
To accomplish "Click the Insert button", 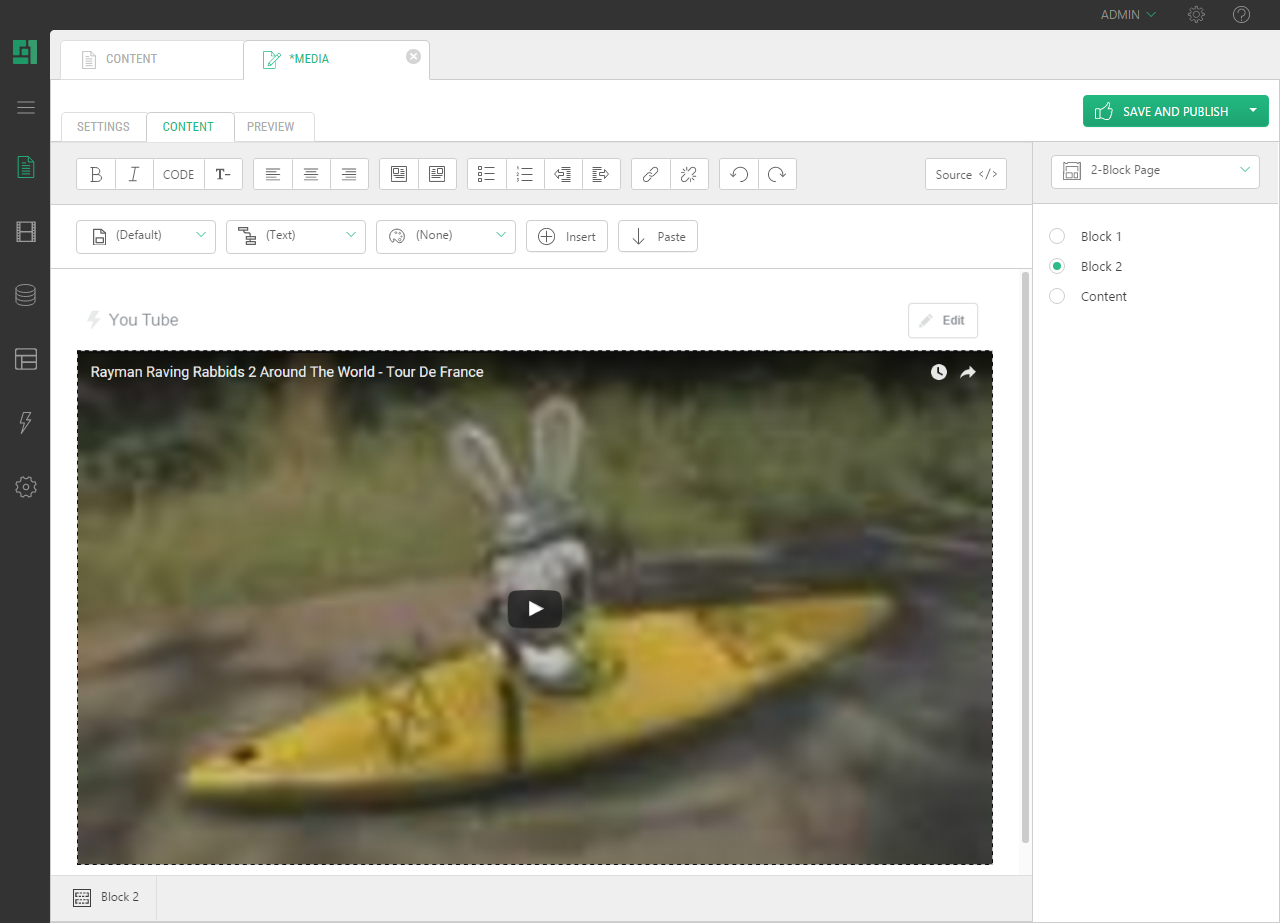I will tap(567, 236).
